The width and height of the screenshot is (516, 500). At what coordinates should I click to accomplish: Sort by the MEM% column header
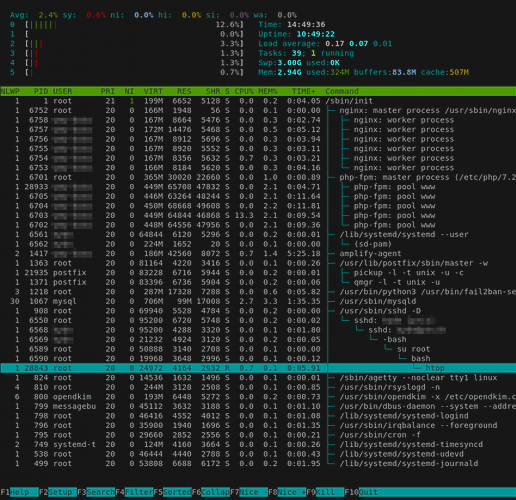click(x=268, y=91)
